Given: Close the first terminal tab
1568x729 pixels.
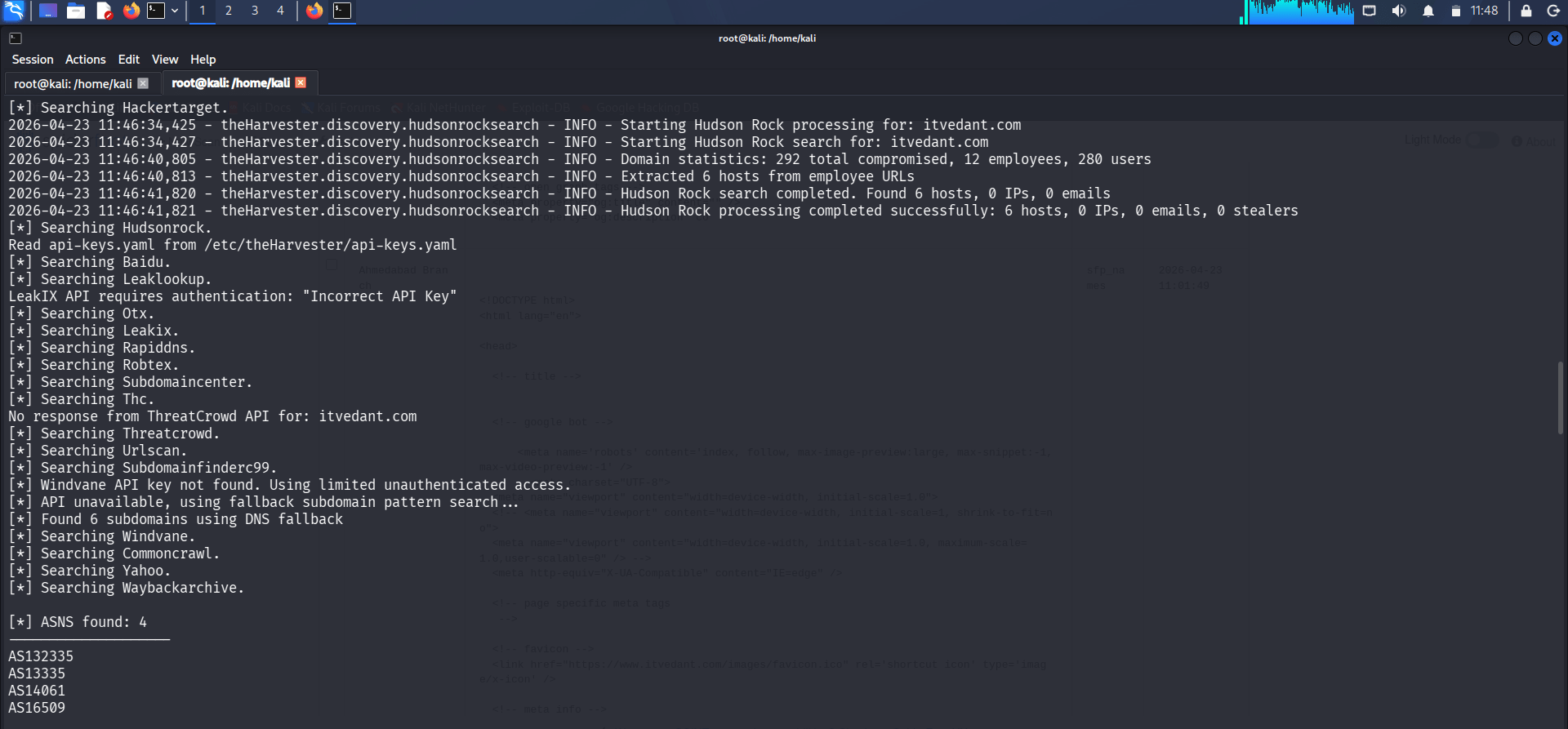Looking at the screenshot, I should point(143,83).
